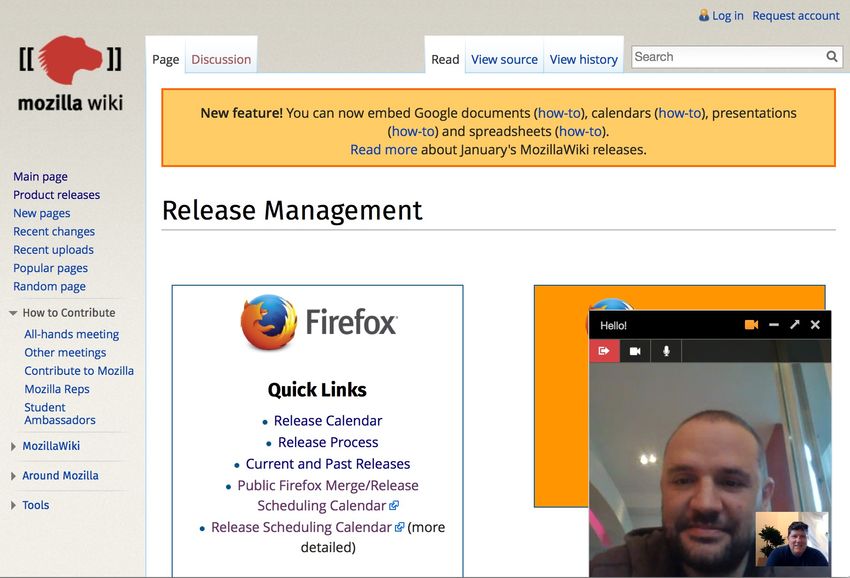This screenshot has width=850, height=578.
Task: Open Release Scheduling Calendar (more detailed) link
Action: (307, 527)
